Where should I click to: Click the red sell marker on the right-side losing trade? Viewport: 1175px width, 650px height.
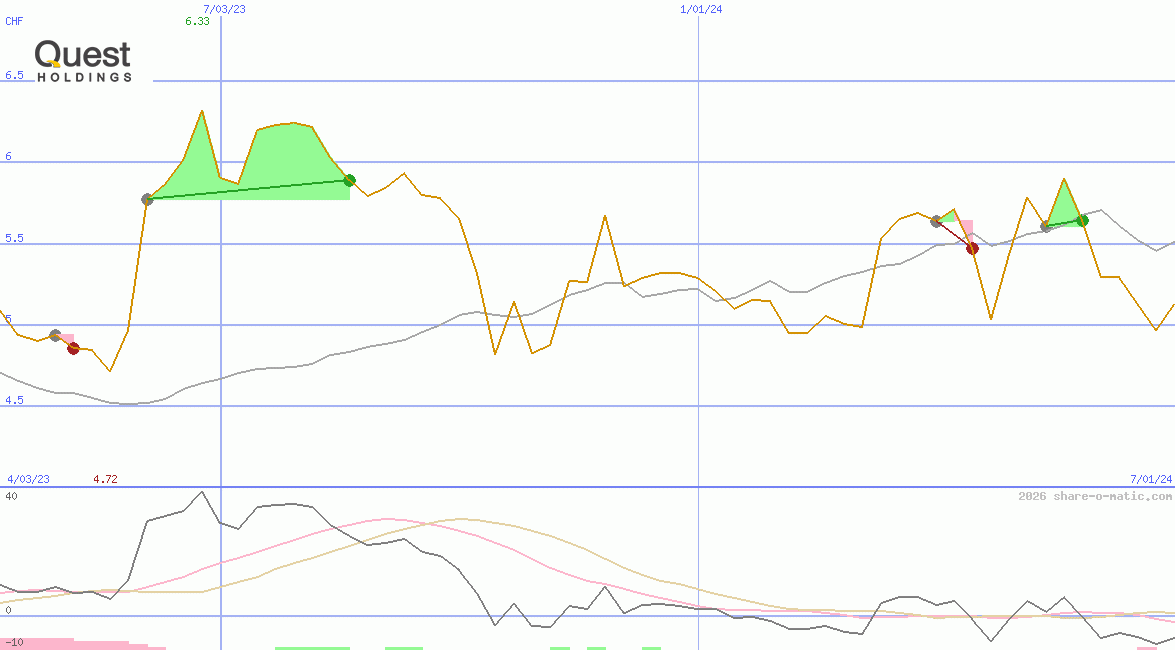coord(971,248)
